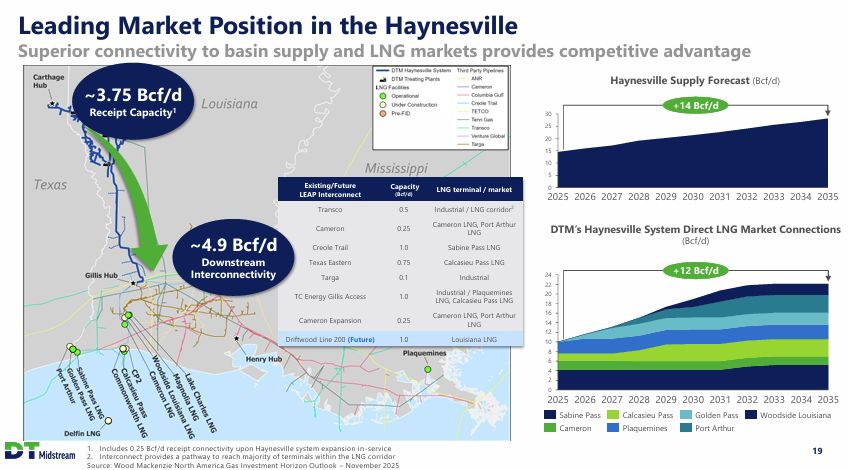848x470 pixels.
Task: Click the 'Lake Charles LNG' map label
Action: (201, 403)
